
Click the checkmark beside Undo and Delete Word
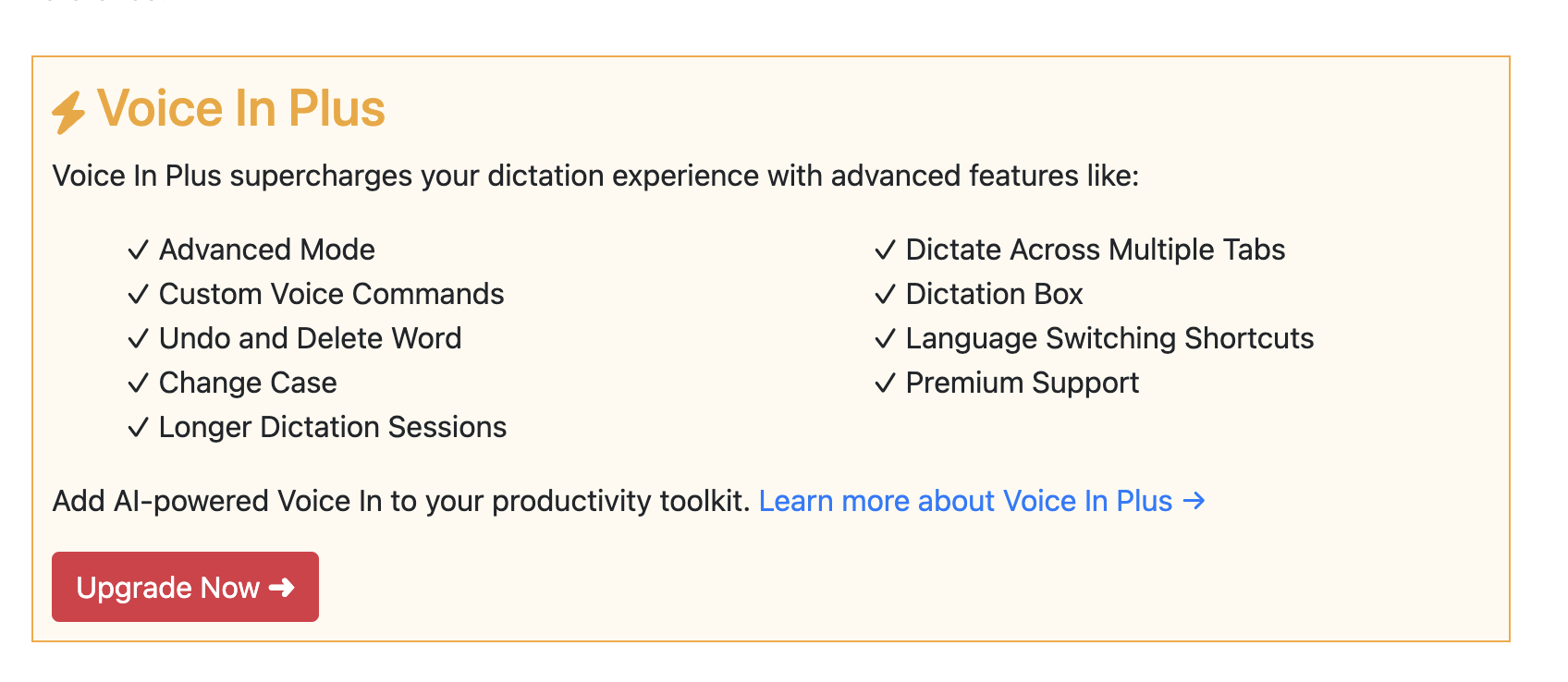click(x=137, y=337)
